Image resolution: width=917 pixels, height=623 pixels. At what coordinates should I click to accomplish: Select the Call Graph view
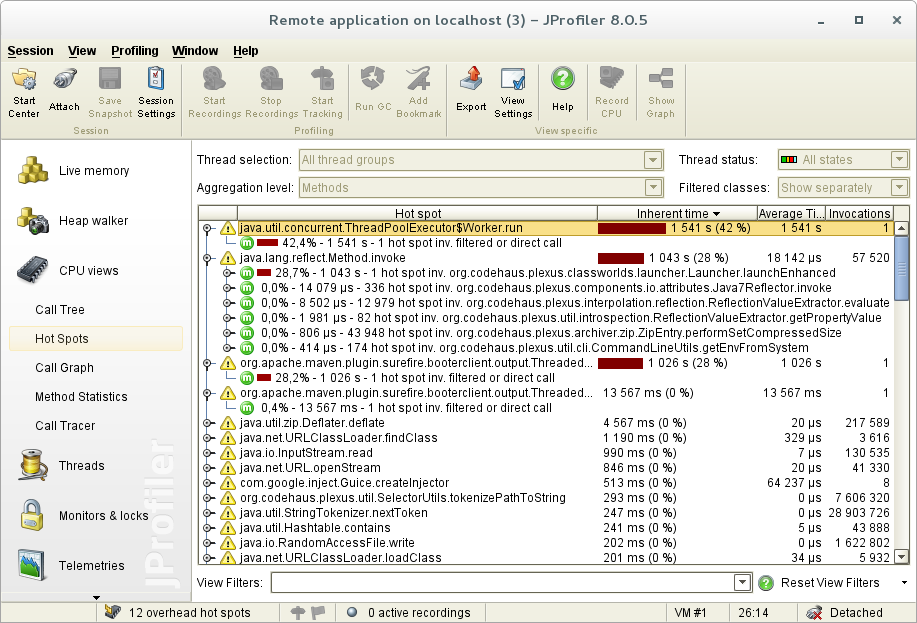click(x=64, y=367)
